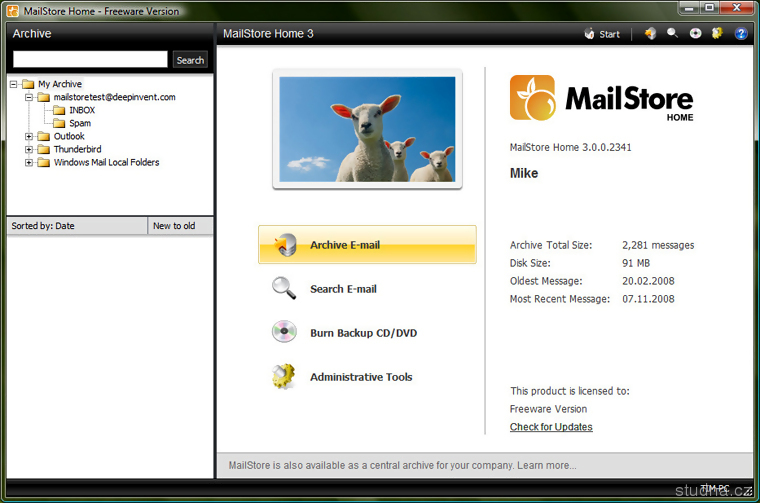This screenshot has width=760, height=503.
Task: Select the INBOX folder label
Action: tap(82, 110)
